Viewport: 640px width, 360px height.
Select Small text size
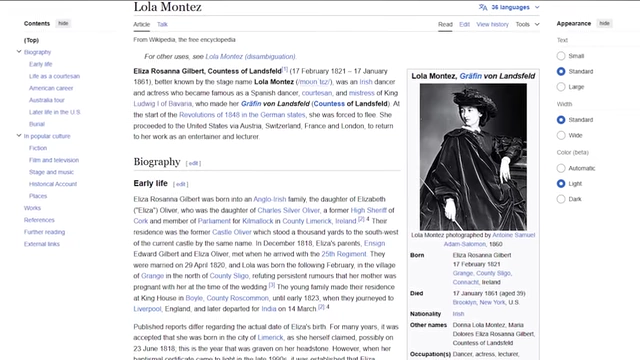(x=561, y=56)
